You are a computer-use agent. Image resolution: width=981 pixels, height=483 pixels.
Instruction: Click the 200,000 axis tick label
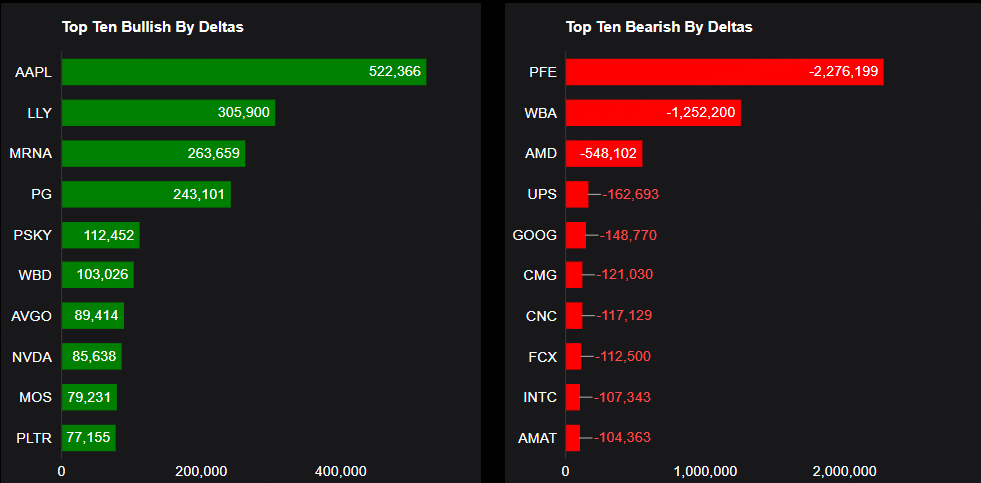201,471
